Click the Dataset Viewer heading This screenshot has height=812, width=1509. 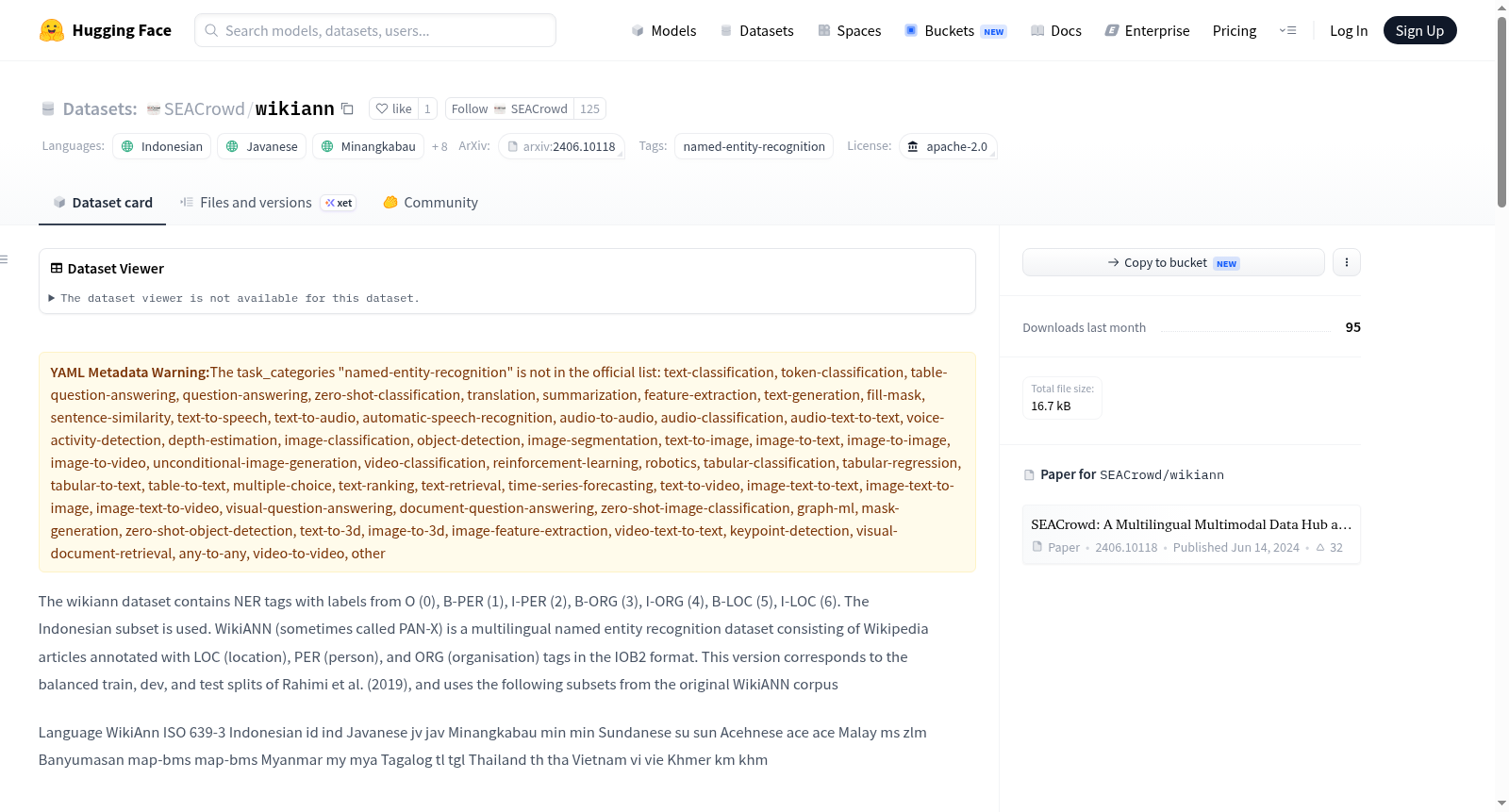116,269
